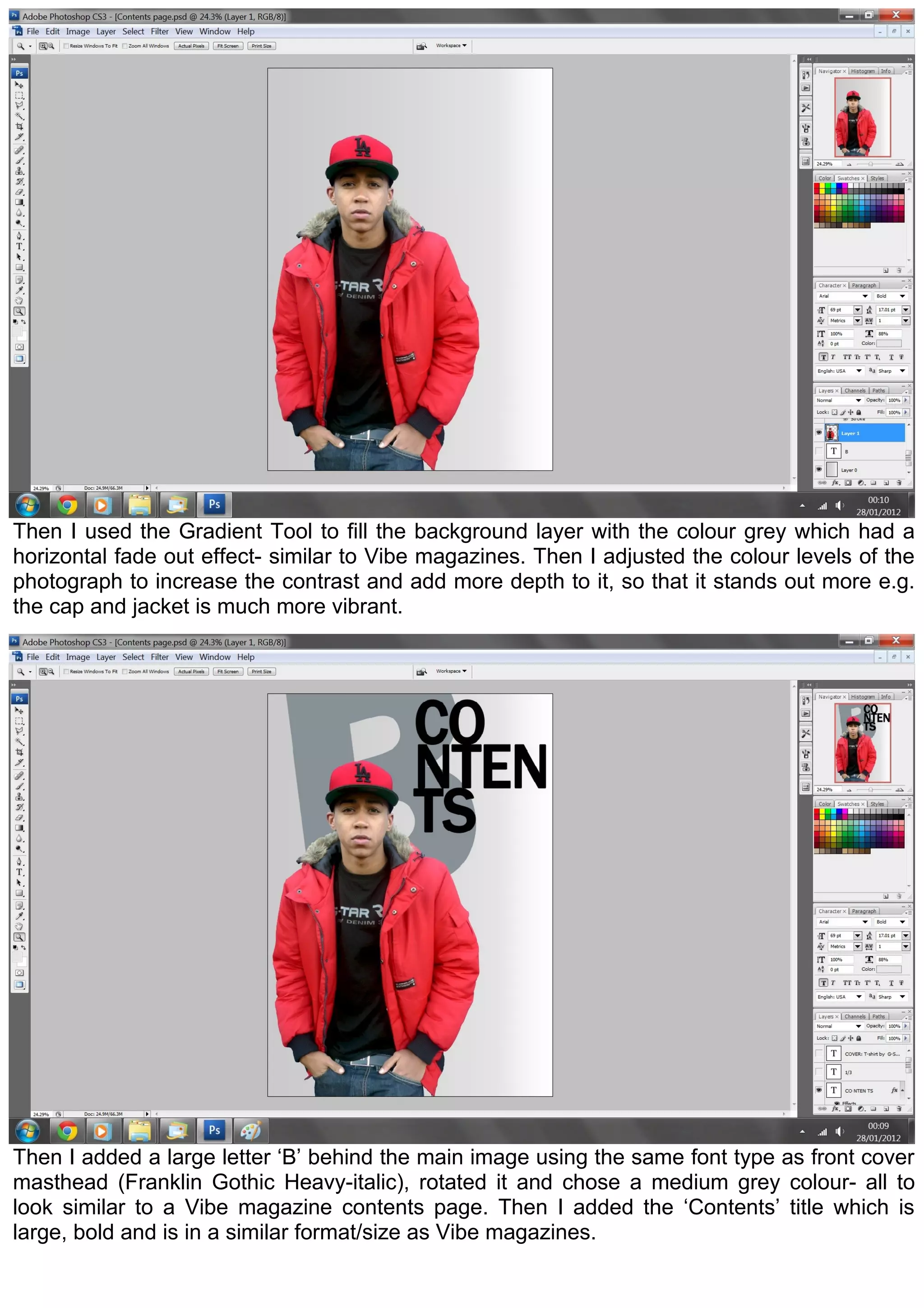924x1308 pixels.
Task: Pick the Crop tool in the upper Photoshop window
Action: point(19,126)
